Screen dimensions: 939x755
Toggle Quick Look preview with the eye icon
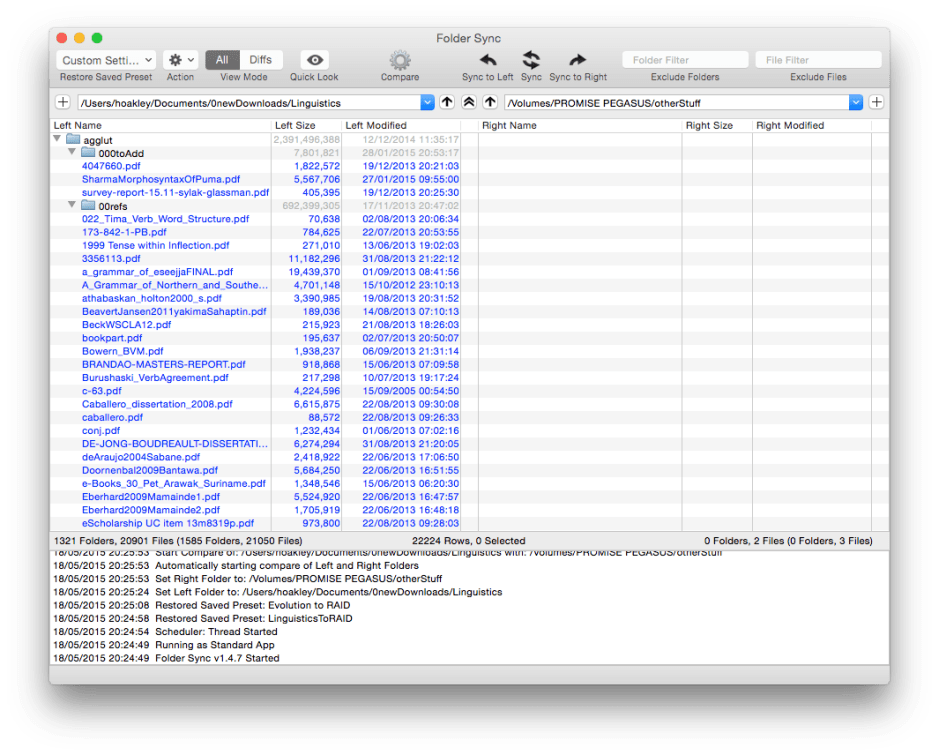(313, 60)
